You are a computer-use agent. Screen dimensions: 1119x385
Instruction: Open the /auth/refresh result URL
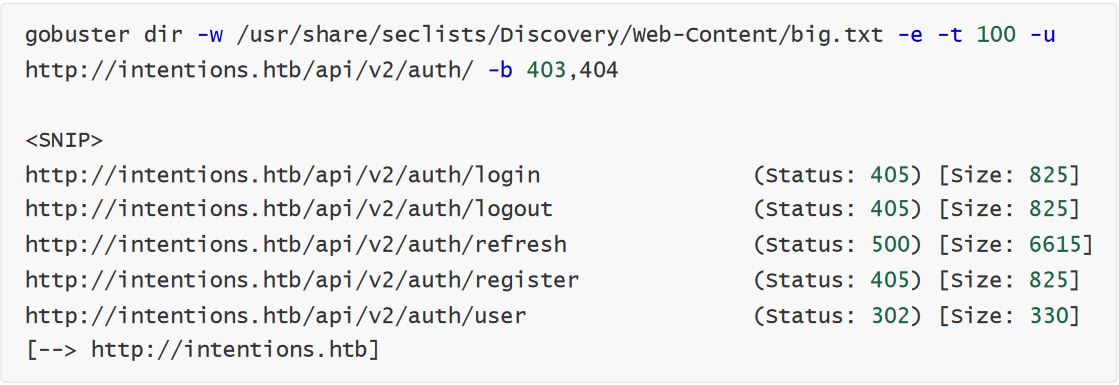point(295,244)
